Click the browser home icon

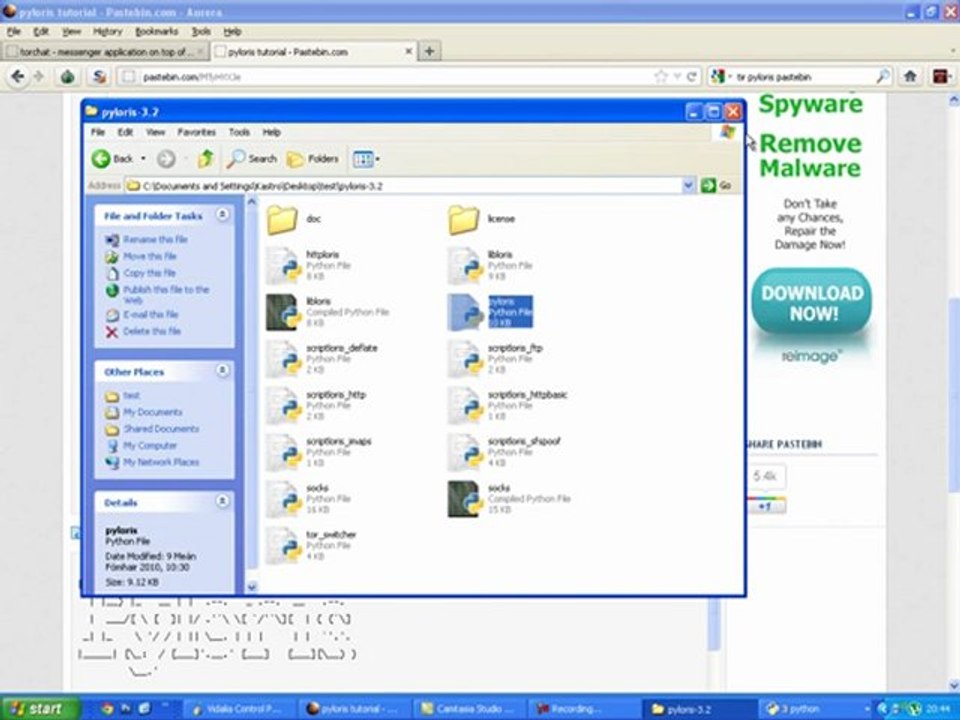coord(910,77)
